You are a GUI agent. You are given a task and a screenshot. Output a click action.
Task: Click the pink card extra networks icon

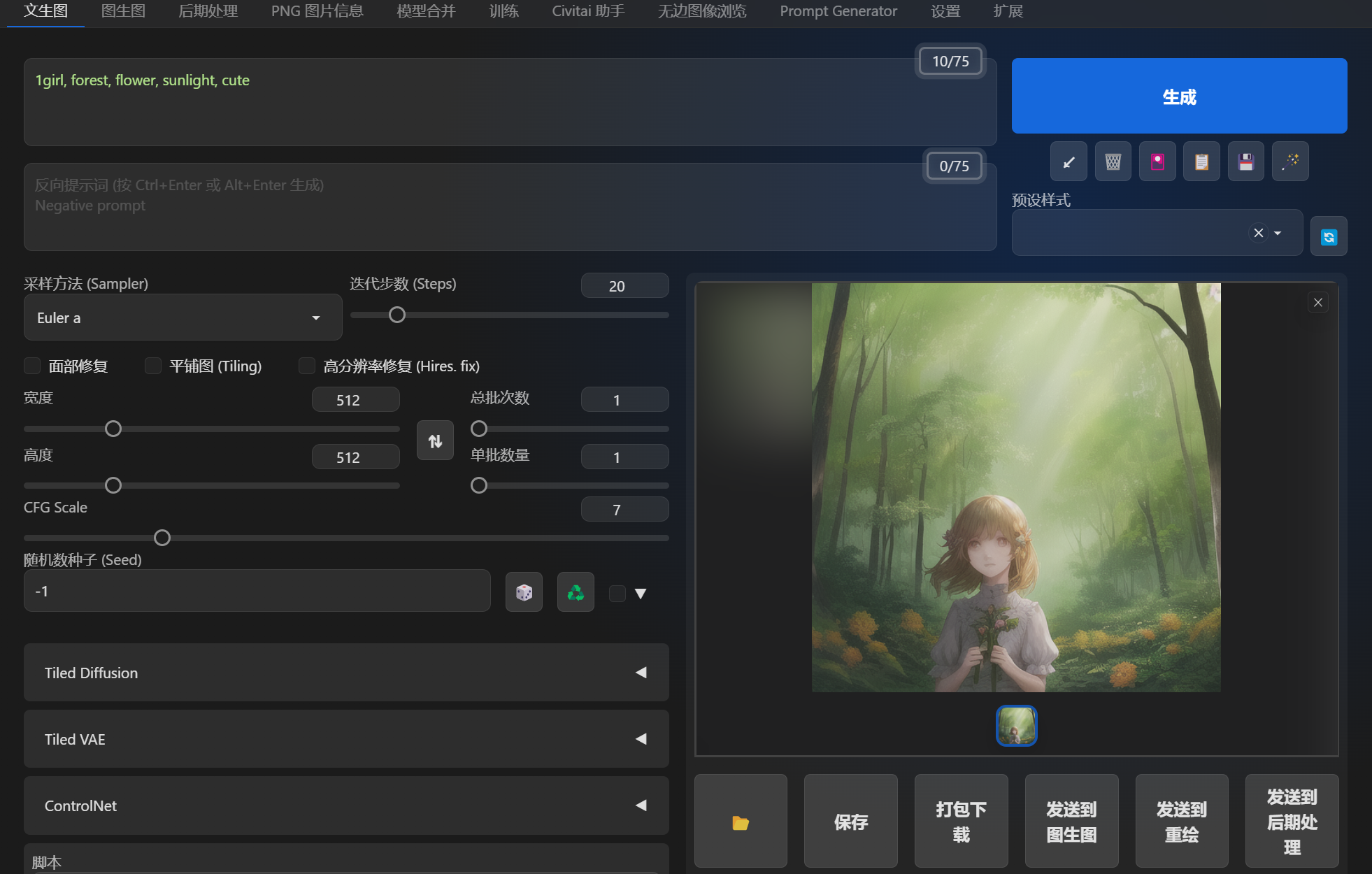[1157, 162]
